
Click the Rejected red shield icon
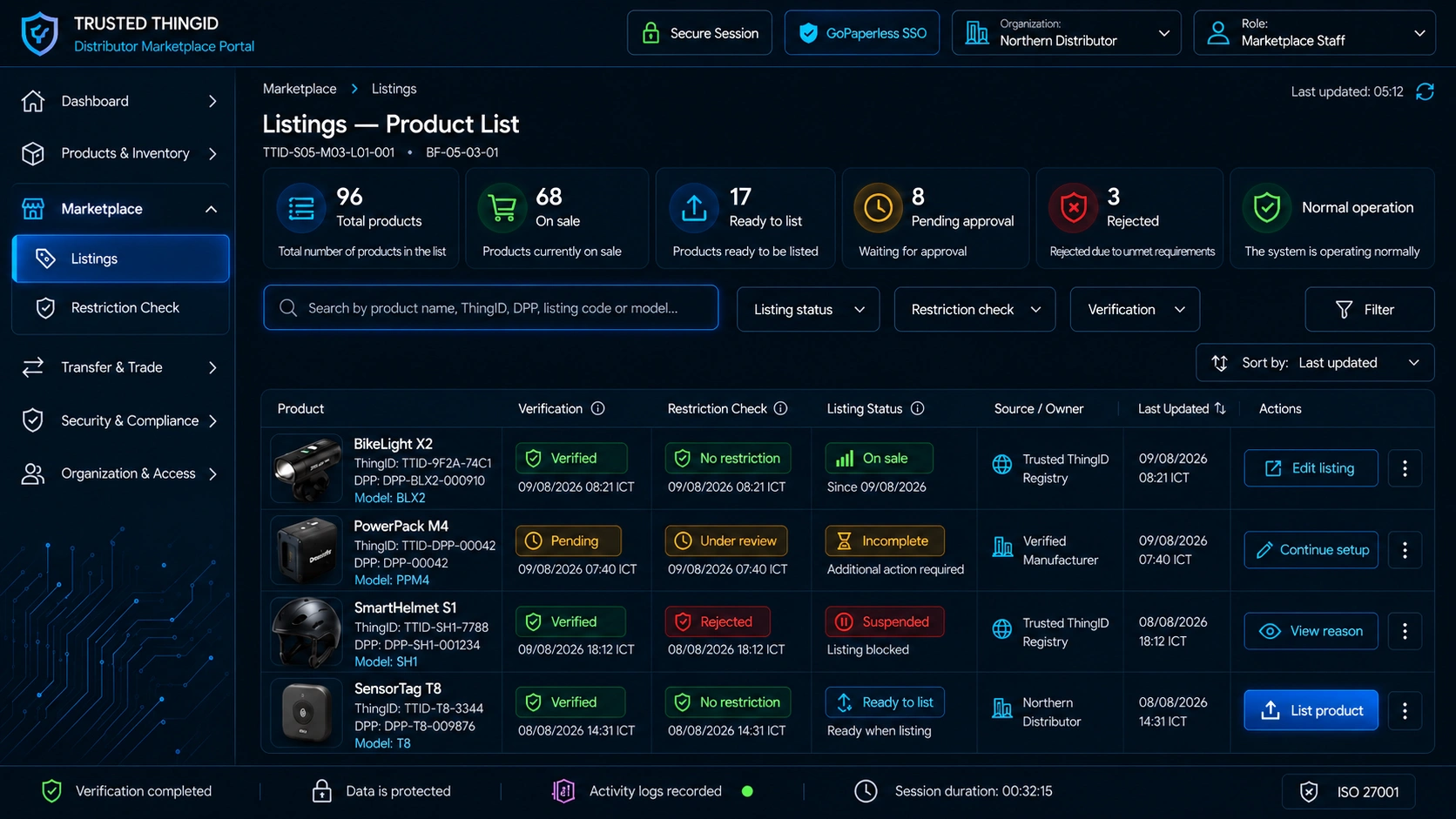pos(1074,209)
